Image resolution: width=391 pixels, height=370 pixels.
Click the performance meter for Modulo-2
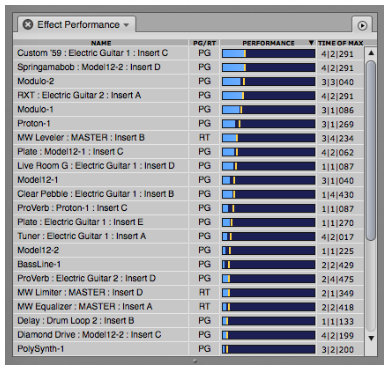[x=268, y=81]
